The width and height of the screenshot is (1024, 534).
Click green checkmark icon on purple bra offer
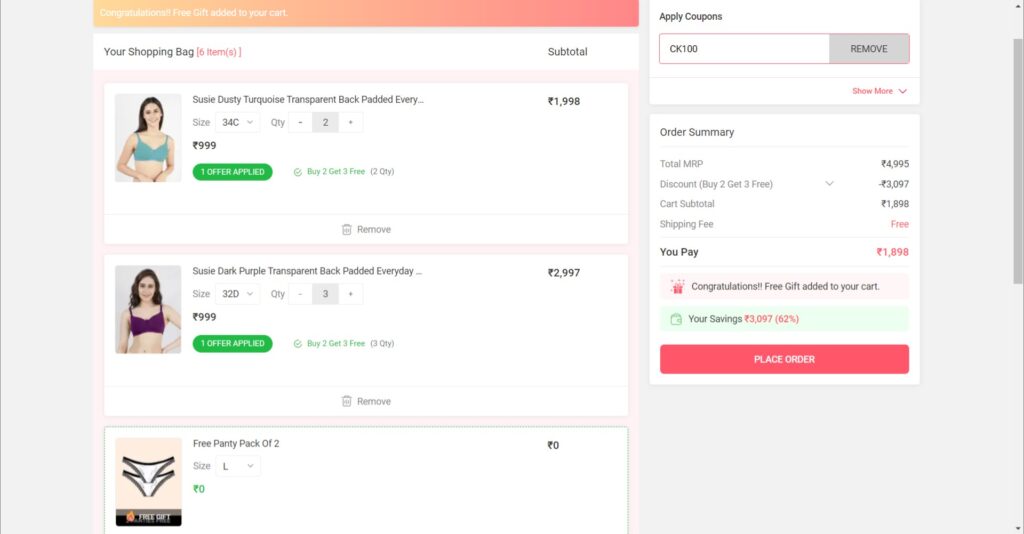tap(298, 343)
